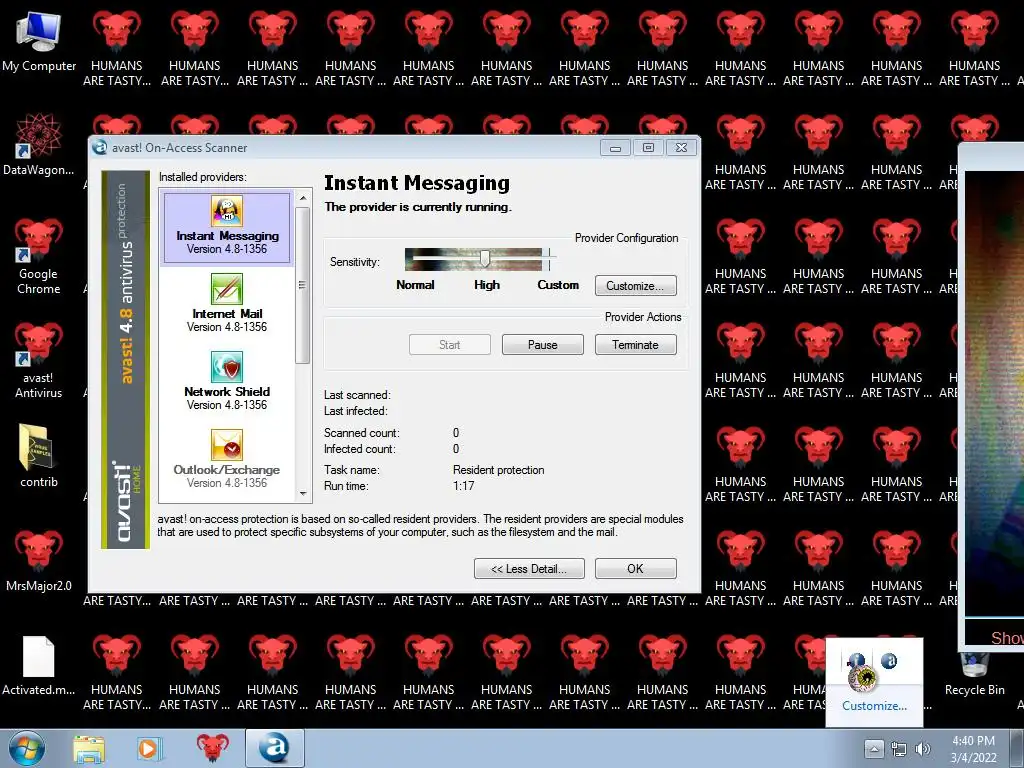Select the MrsMajor2.0 desktop icon
1024x768 pixels.
[39, 560]
